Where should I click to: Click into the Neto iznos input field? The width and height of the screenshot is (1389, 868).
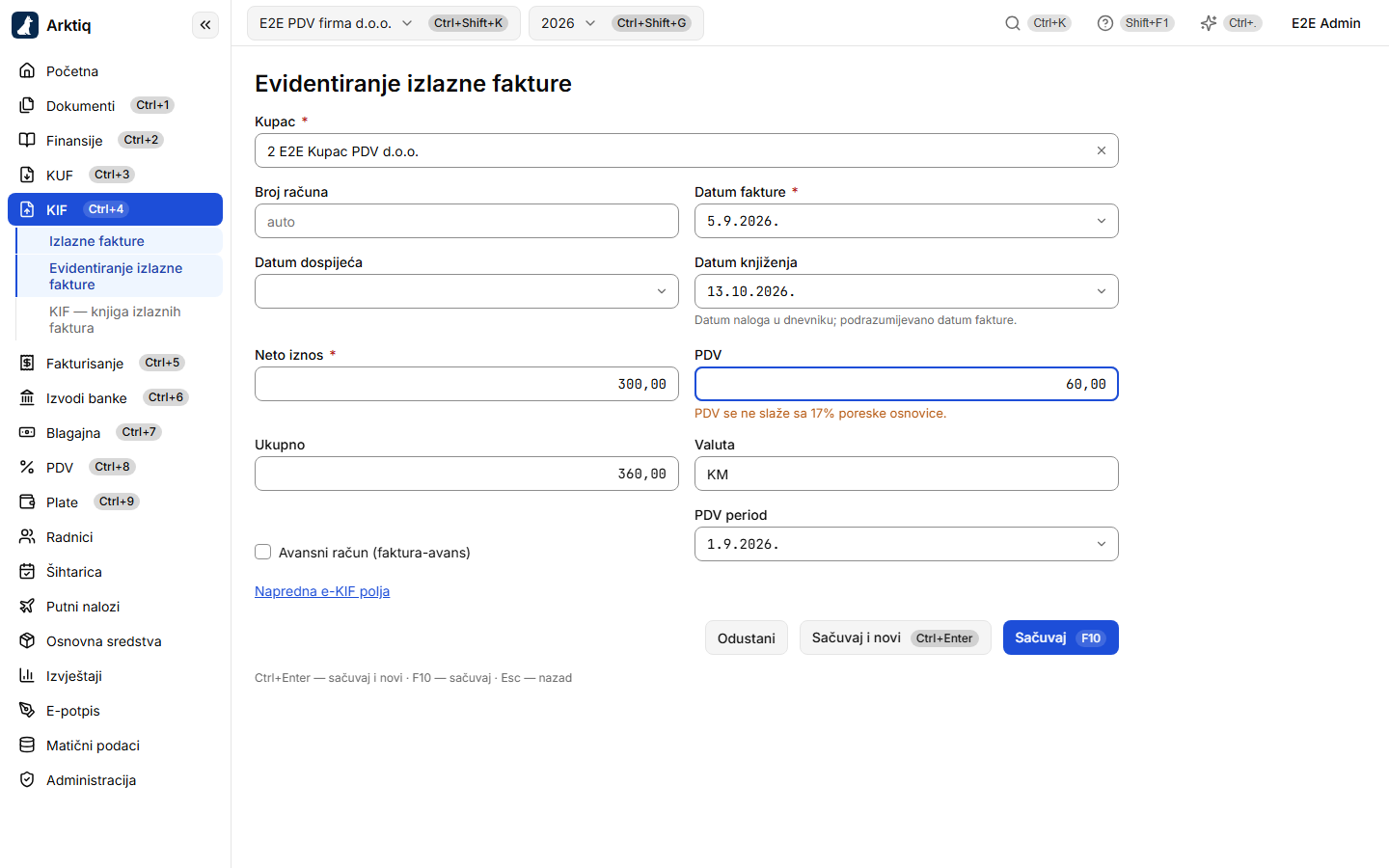click(467, 384)
